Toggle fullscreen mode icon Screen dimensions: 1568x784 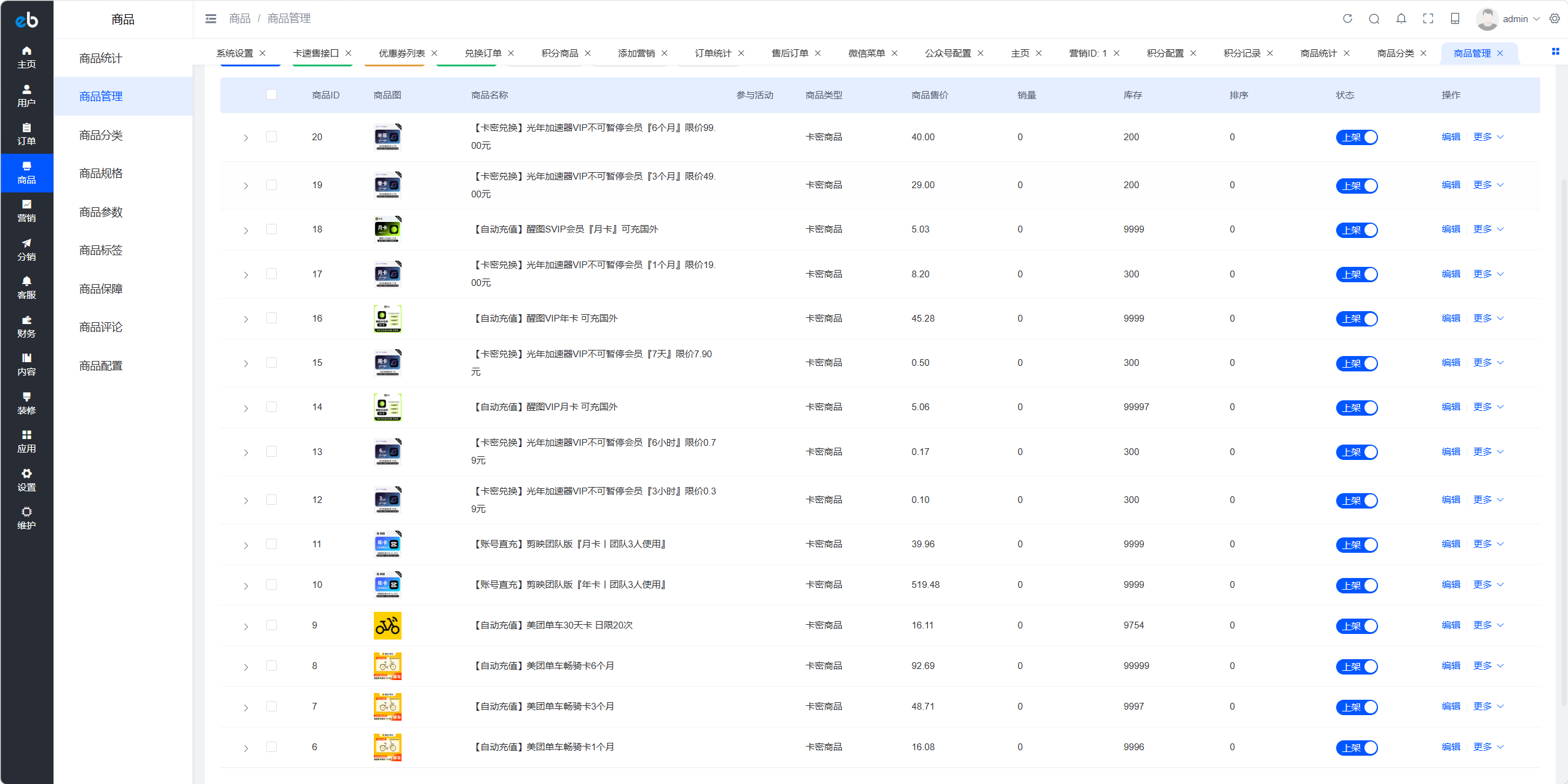point(1428,18)
